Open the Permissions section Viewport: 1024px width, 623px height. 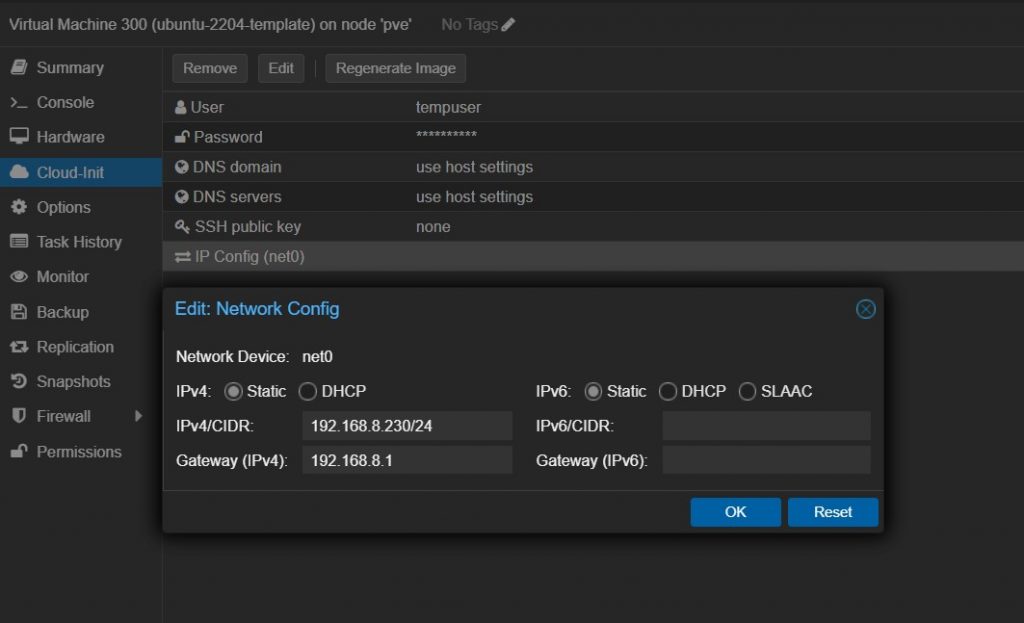coord(78,452)
